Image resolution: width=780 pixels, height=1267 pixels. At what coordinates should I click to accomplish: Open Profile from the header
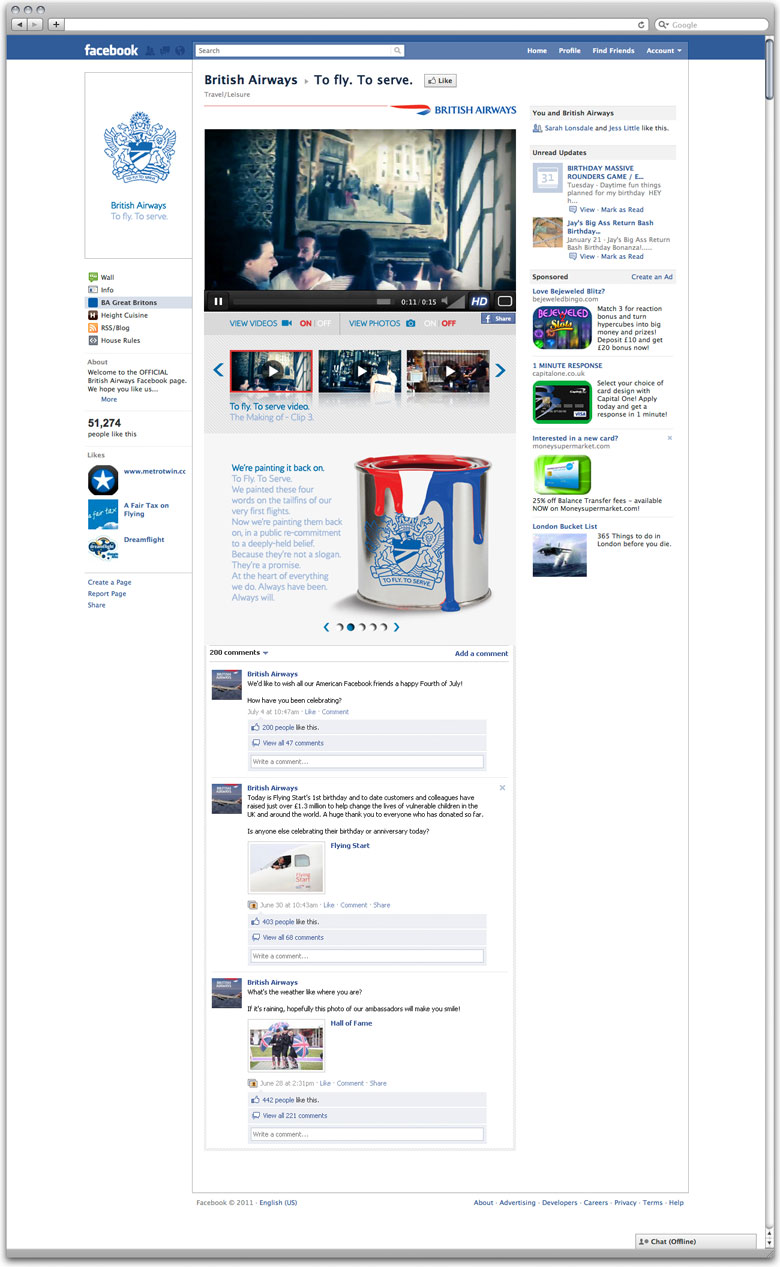pos(569,50)
